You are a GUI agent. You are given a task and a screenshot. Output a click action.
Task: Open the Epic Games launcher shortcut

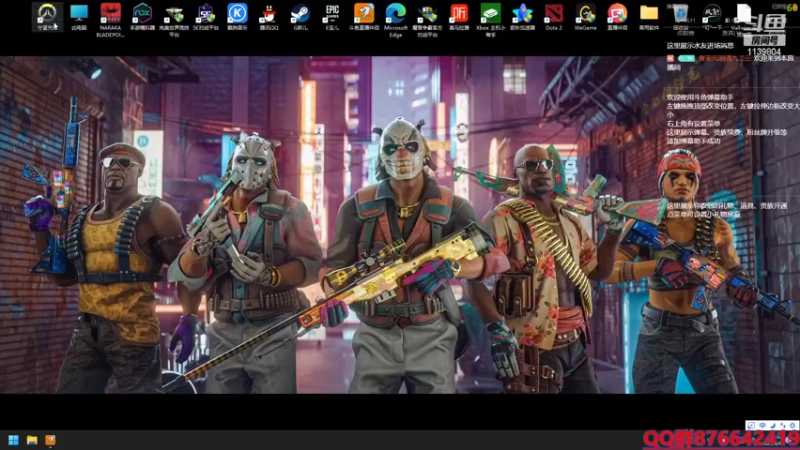tap(332, 16)
